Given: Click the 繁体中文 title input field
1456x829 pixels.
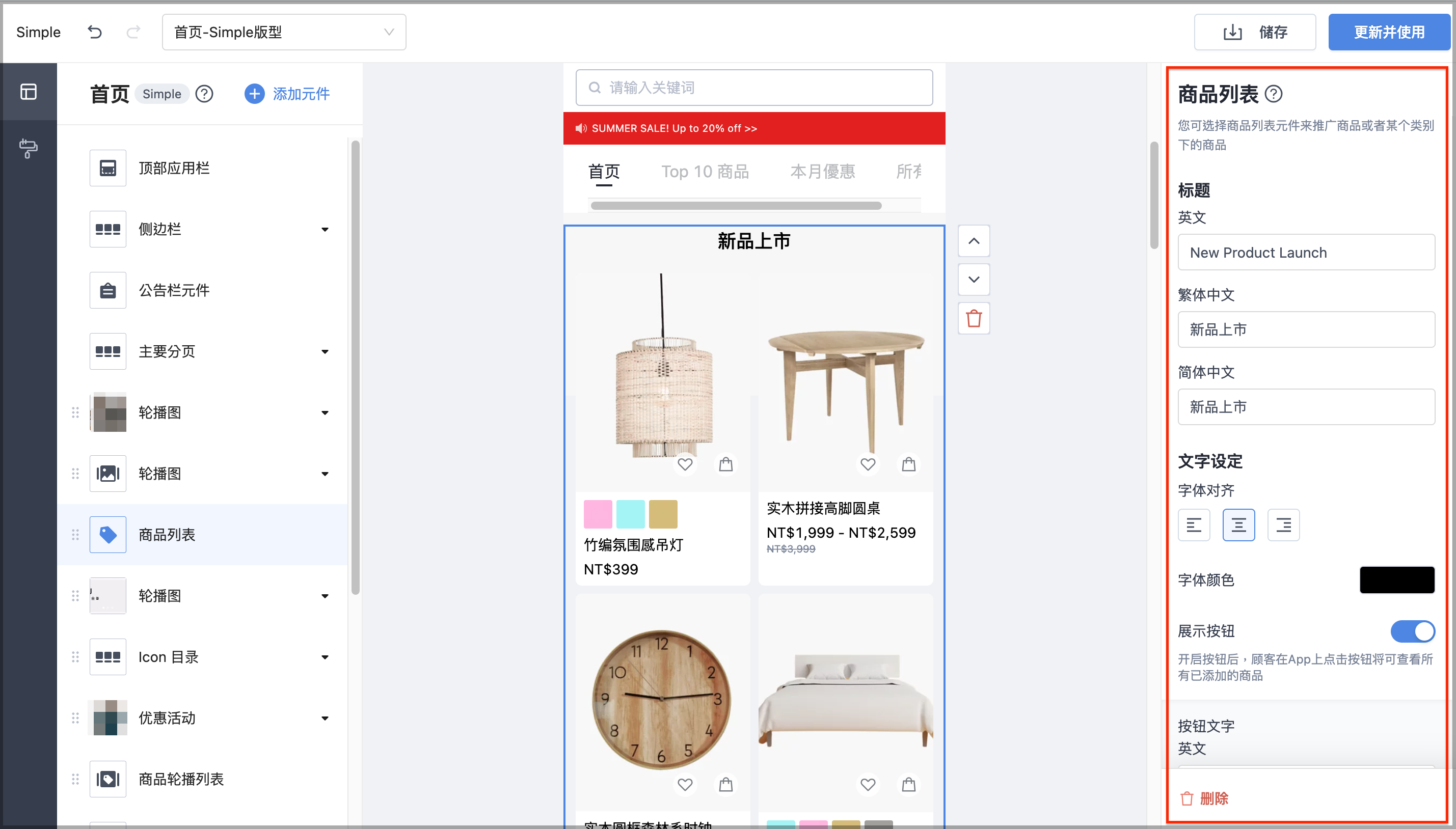Looking at the screenshot, I should [x=1306, y=329].
